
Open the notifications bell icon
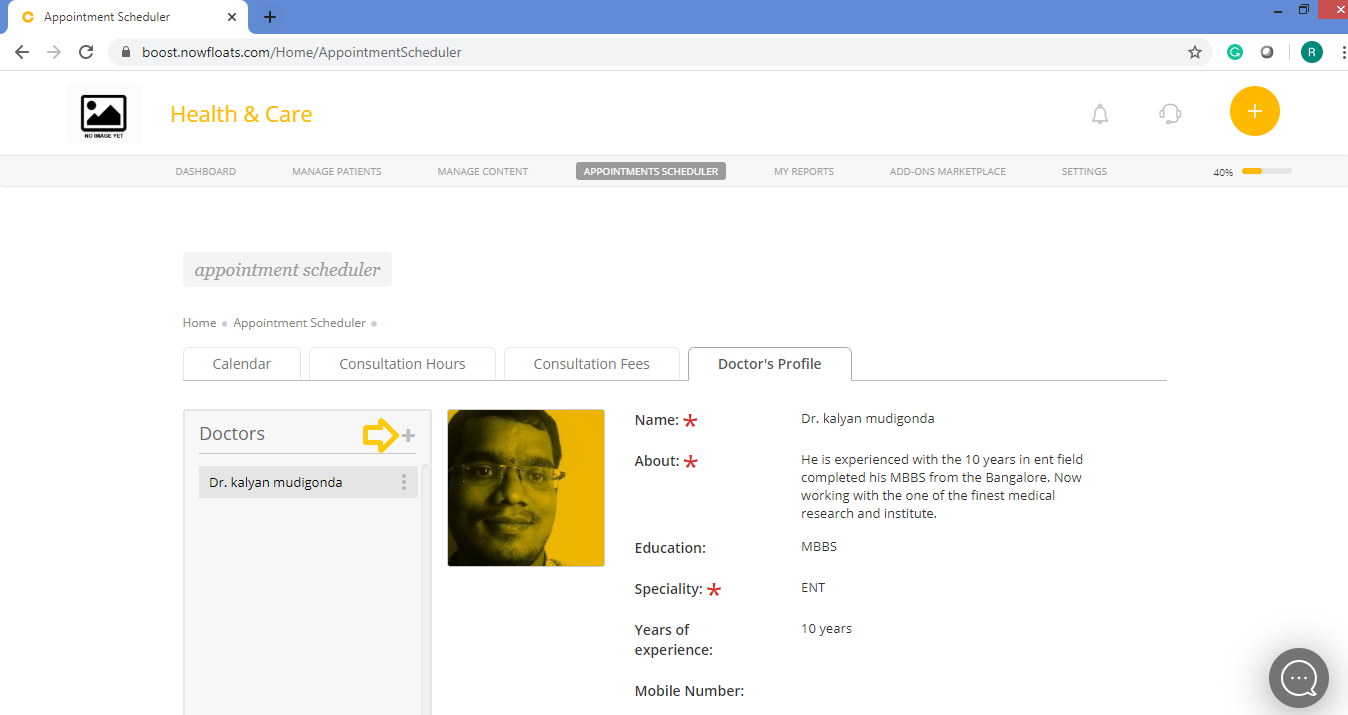pos(1100,114)
